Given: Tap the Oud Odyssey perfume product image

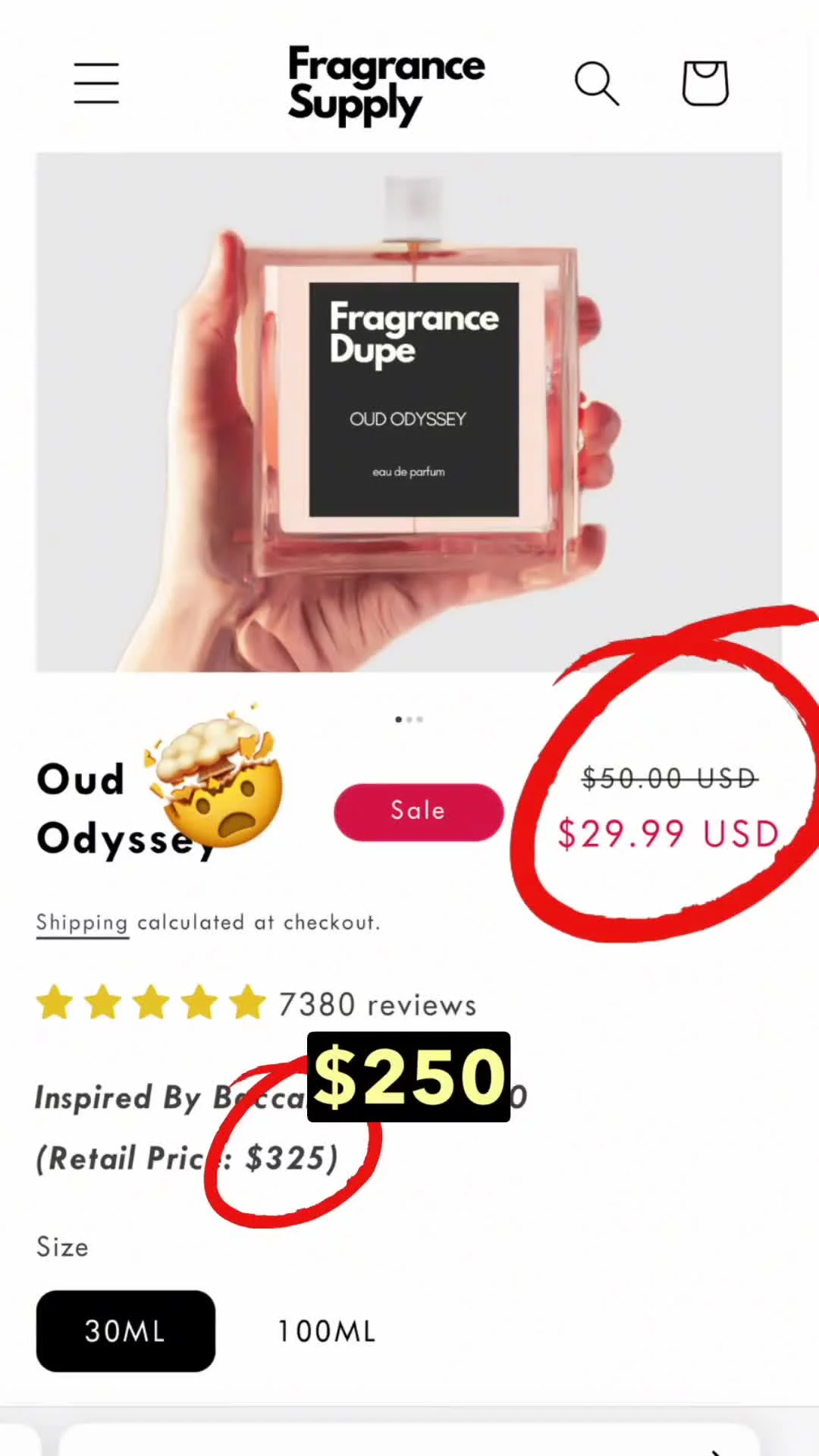Looking at the screenshot, I should pos(409,412).
